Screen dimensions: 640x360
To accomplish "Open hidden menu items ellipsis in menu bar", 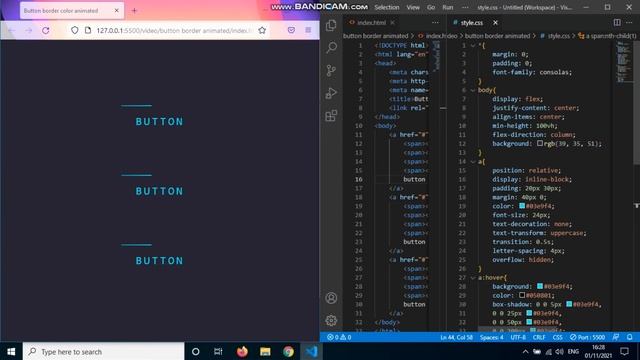I will 465,7.
